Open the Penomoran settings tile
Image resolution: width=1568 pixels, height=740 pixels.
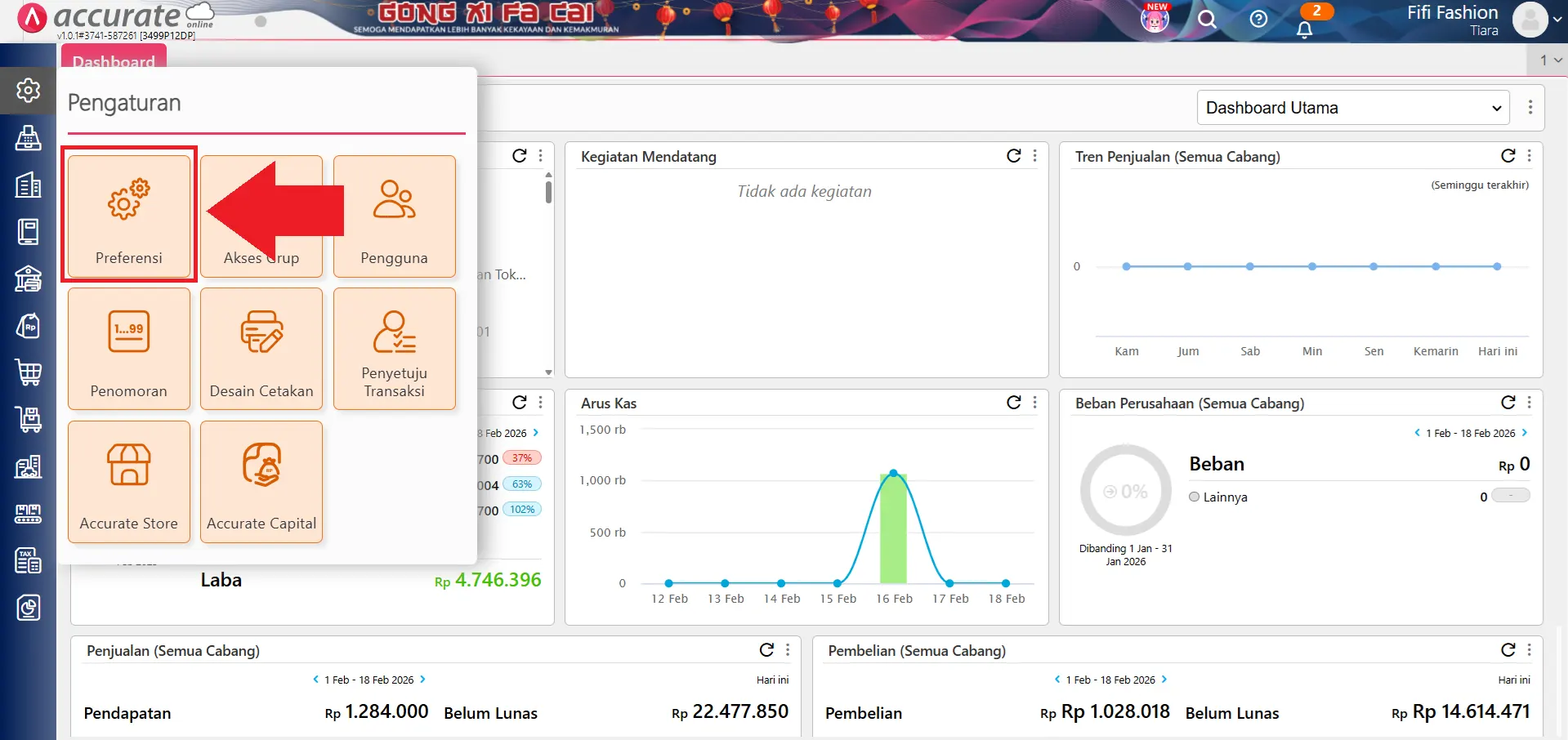129,349
